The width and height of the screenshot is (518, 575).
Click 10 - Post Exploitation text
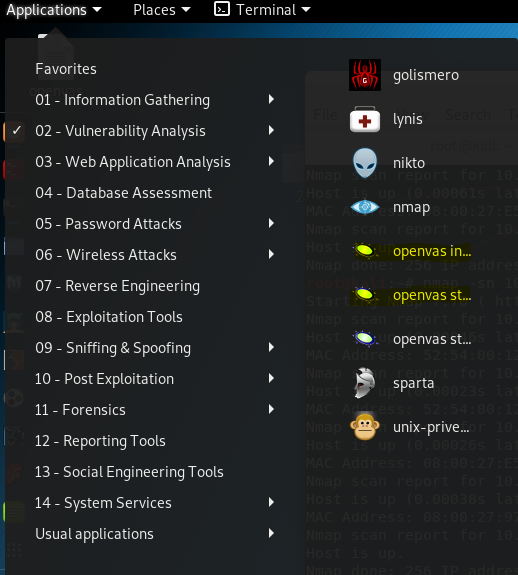[x=104, y=379]
